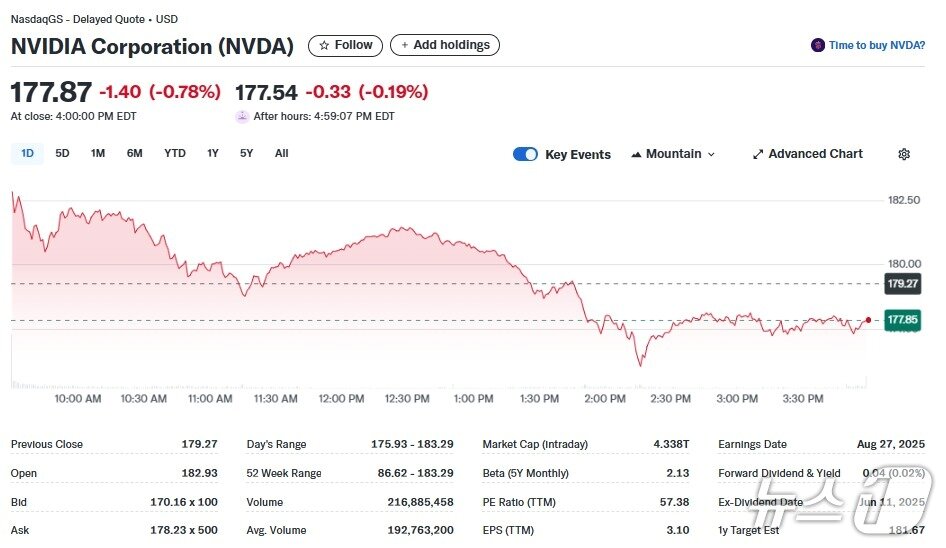The width and height of the screenshot is (946, 548).
Task: Select the 1D time range tab
Action: pyautogui.click(x=28, y=154)
